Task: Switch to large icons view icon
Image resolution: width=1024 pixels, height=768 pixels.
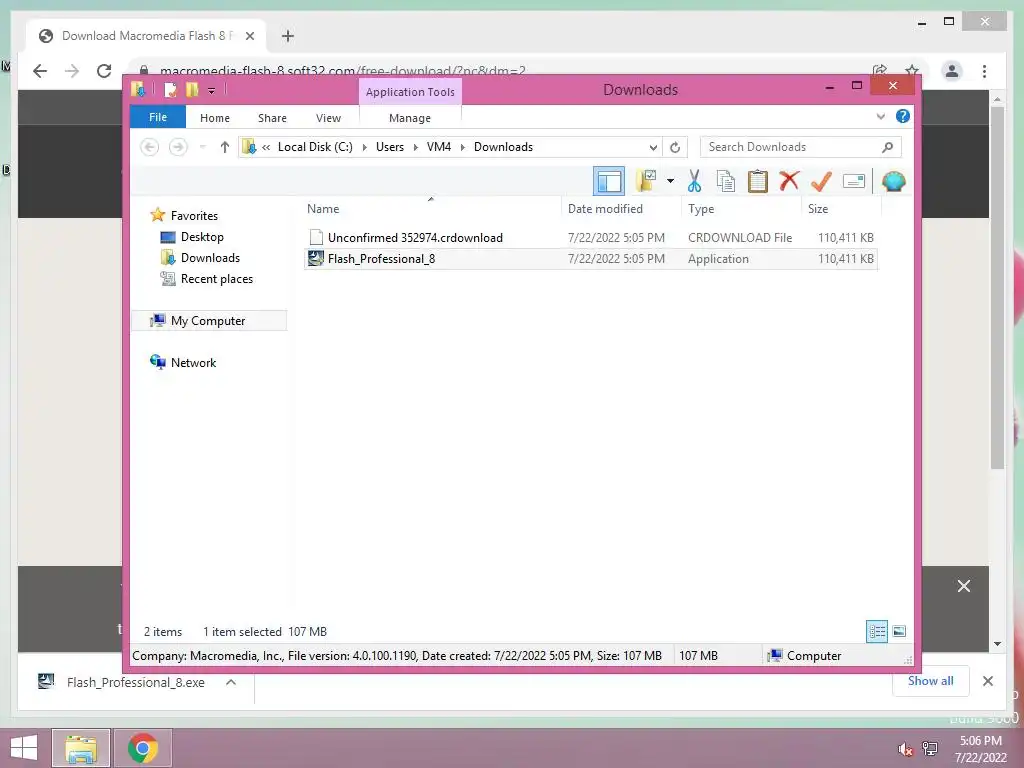Action: [899, 631]
